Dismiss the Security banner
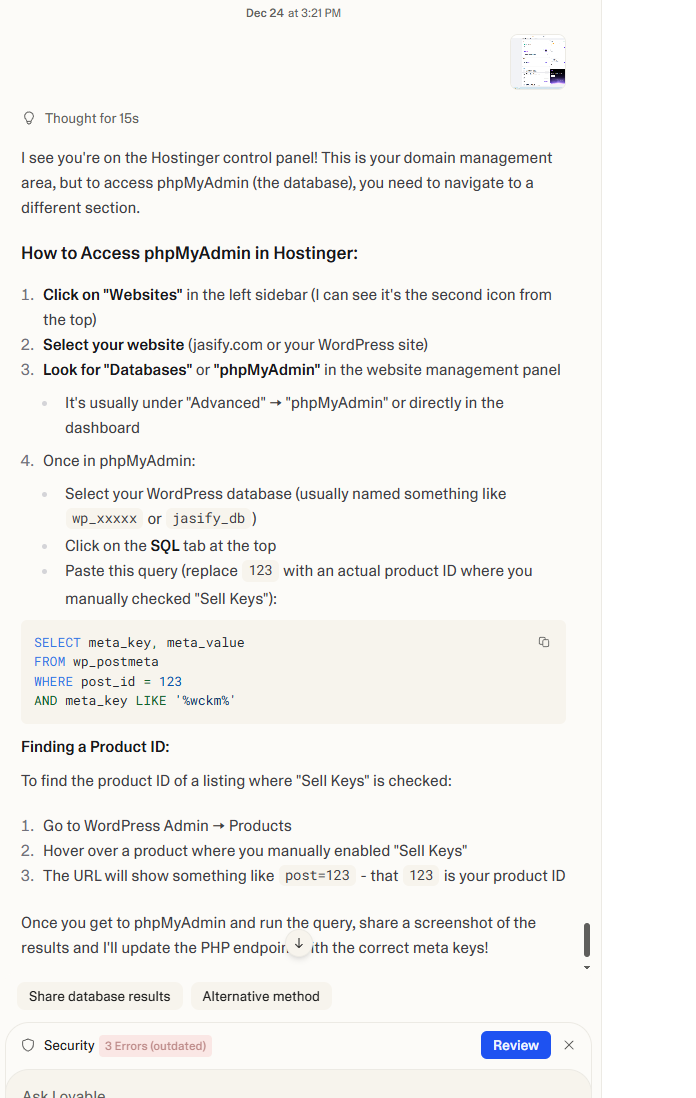The image size is (696, 1098). [x=569, y=1045]
